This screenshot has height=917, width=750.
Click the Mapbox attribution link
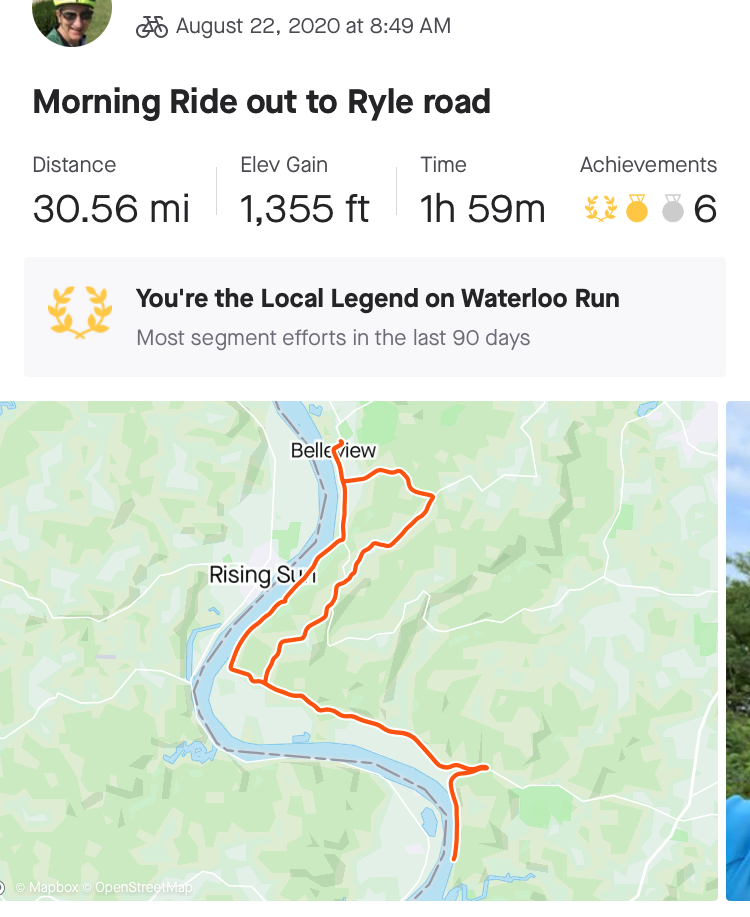point(51,888)
